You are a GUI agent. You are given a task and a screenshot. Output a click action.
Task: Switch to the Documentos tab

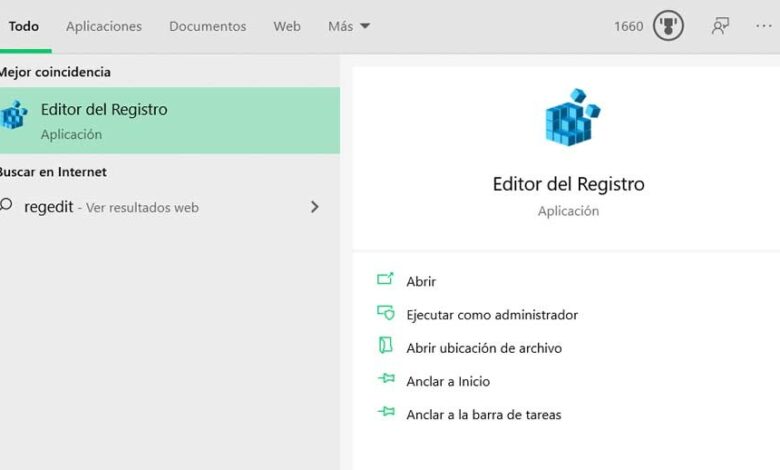coord(207,26)
